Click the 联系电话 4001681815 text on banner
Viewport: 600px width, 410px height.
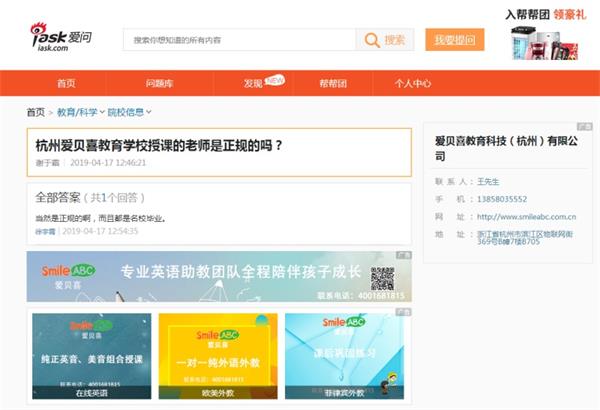click(x=360, y=296)
